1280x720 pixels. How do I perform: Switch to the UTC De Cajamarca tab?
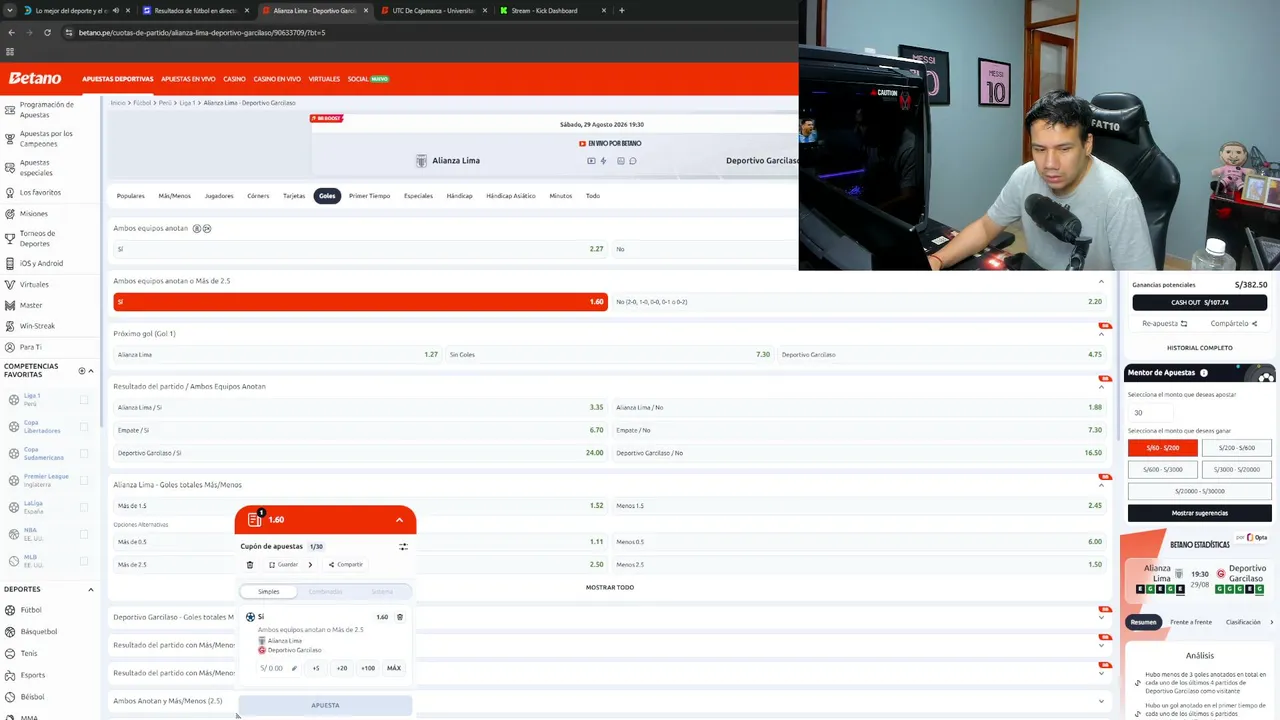pos(433,11)
